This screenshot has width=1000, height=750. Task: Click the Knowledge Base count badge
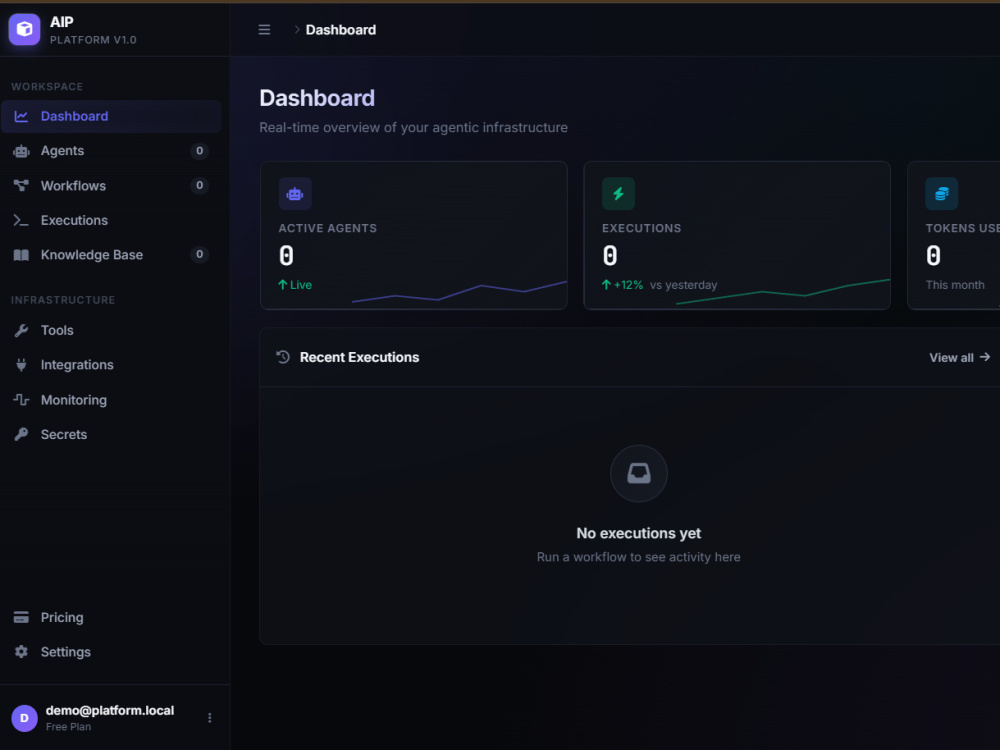pos(200,254)
